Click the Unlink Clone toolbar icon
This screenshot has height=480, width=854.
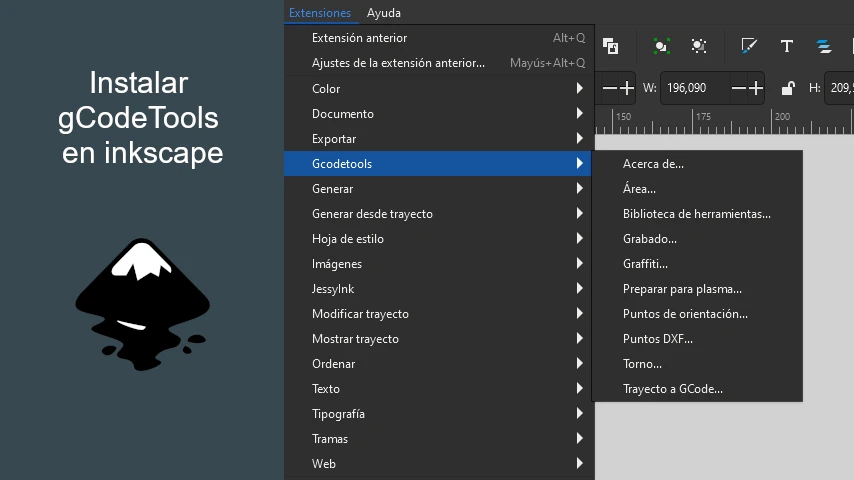[x=611, y=46]
